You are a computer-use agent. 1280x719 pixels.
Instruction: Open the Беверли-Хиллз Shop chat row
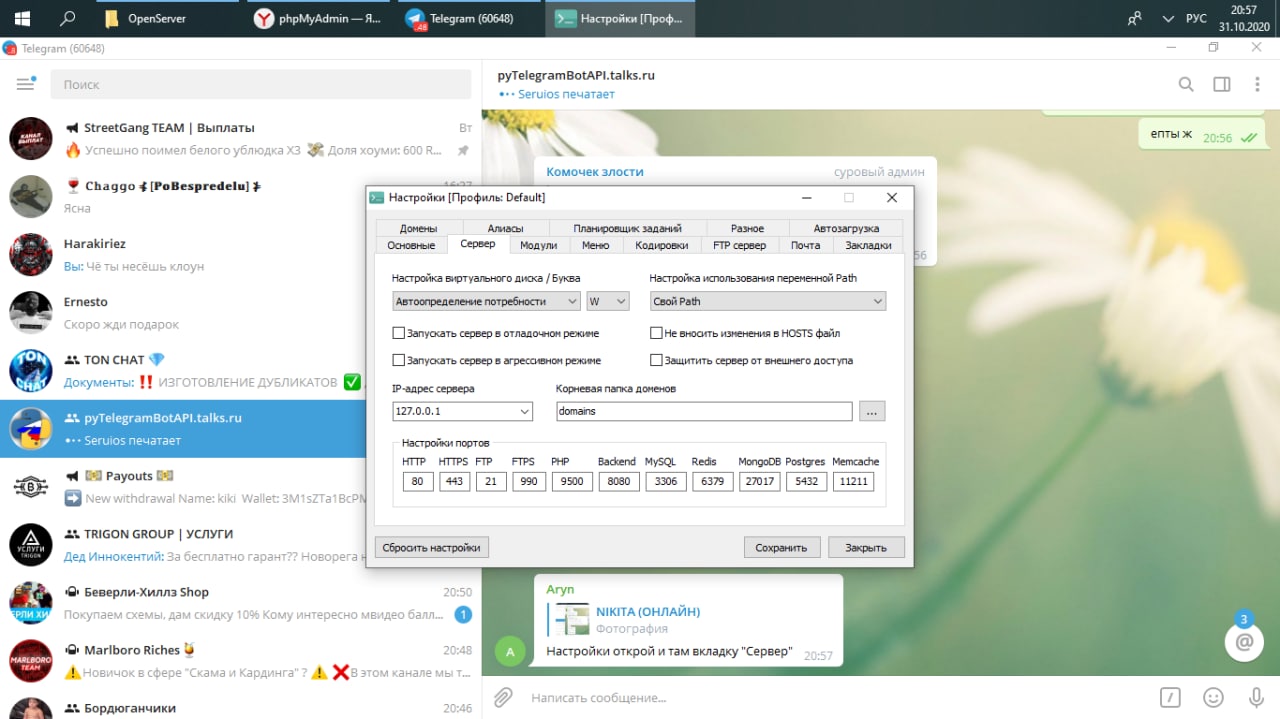coord(240,602)
